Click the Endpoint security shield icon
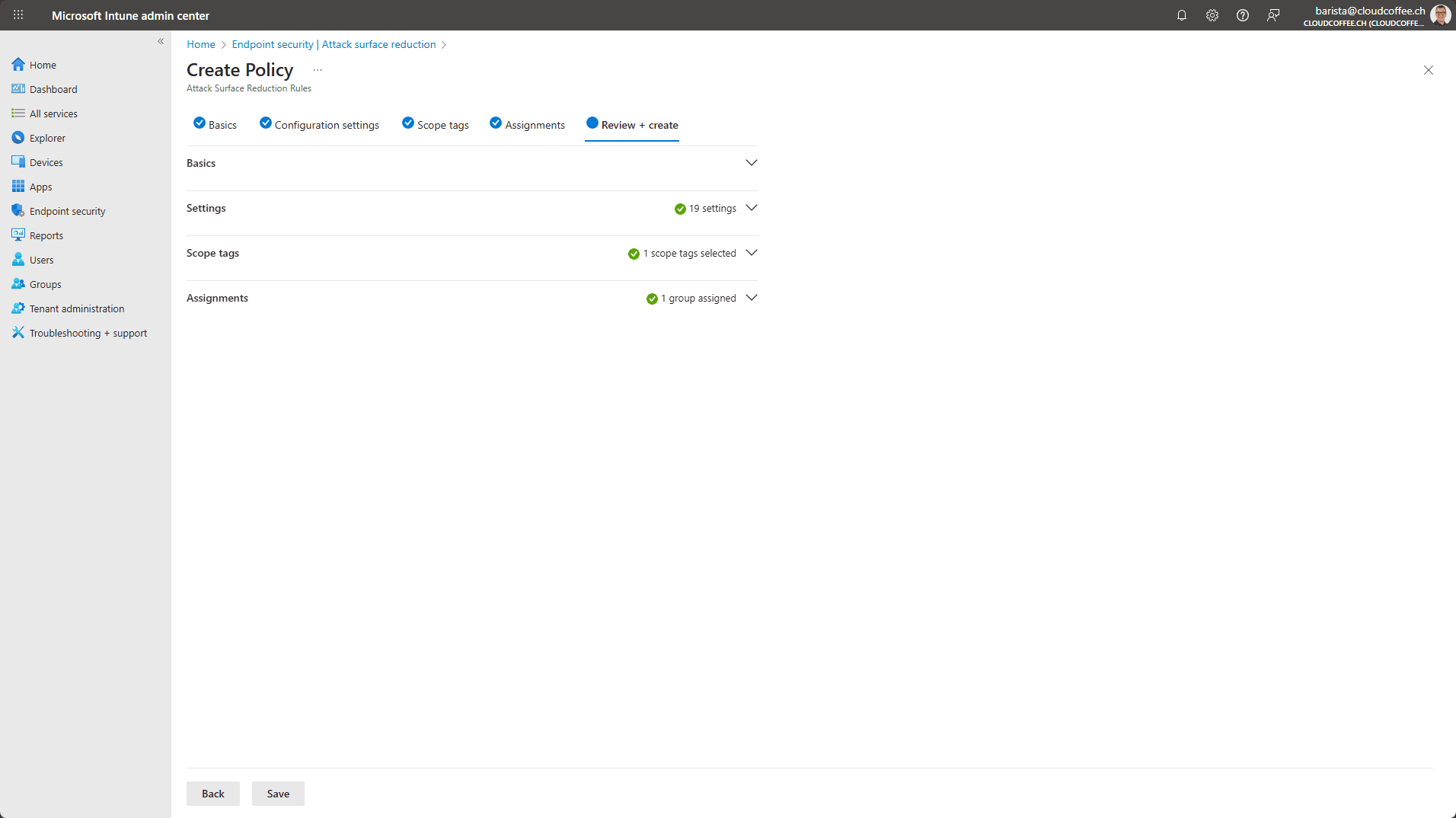The image size is (1456, 818). point(18,211)
